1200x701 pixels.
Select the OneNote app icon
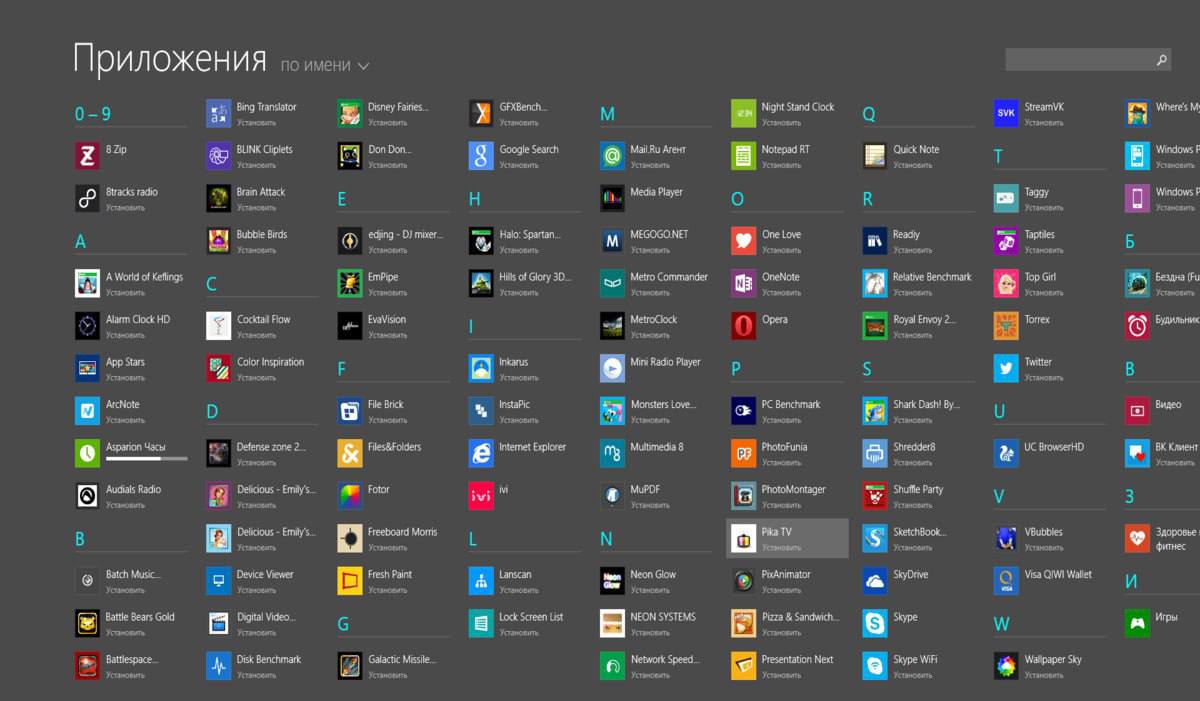pos(743,283)
